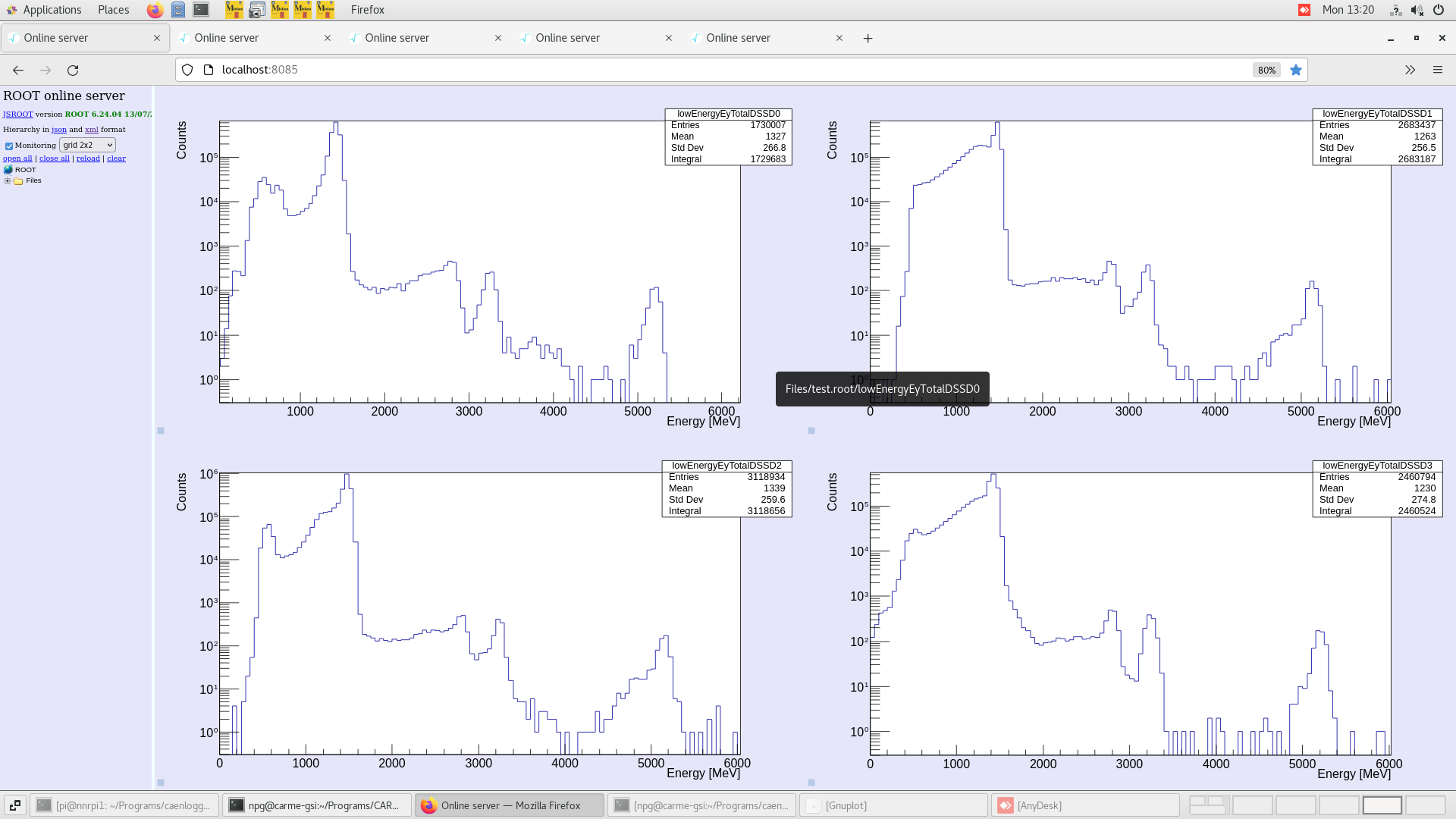
Task: Follow the JSROOT link
Action: click(x=17, y=115)
